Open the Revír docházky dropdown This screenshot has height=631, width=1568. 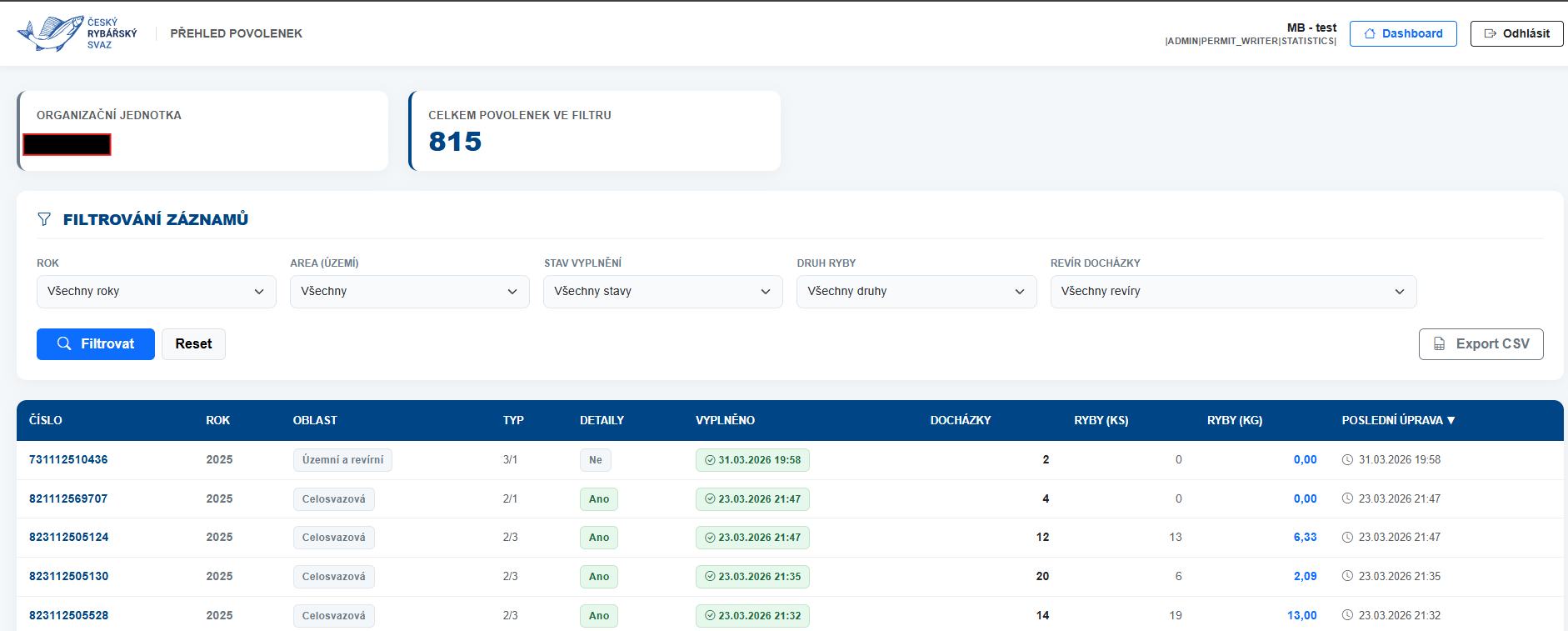point(1232,292)
